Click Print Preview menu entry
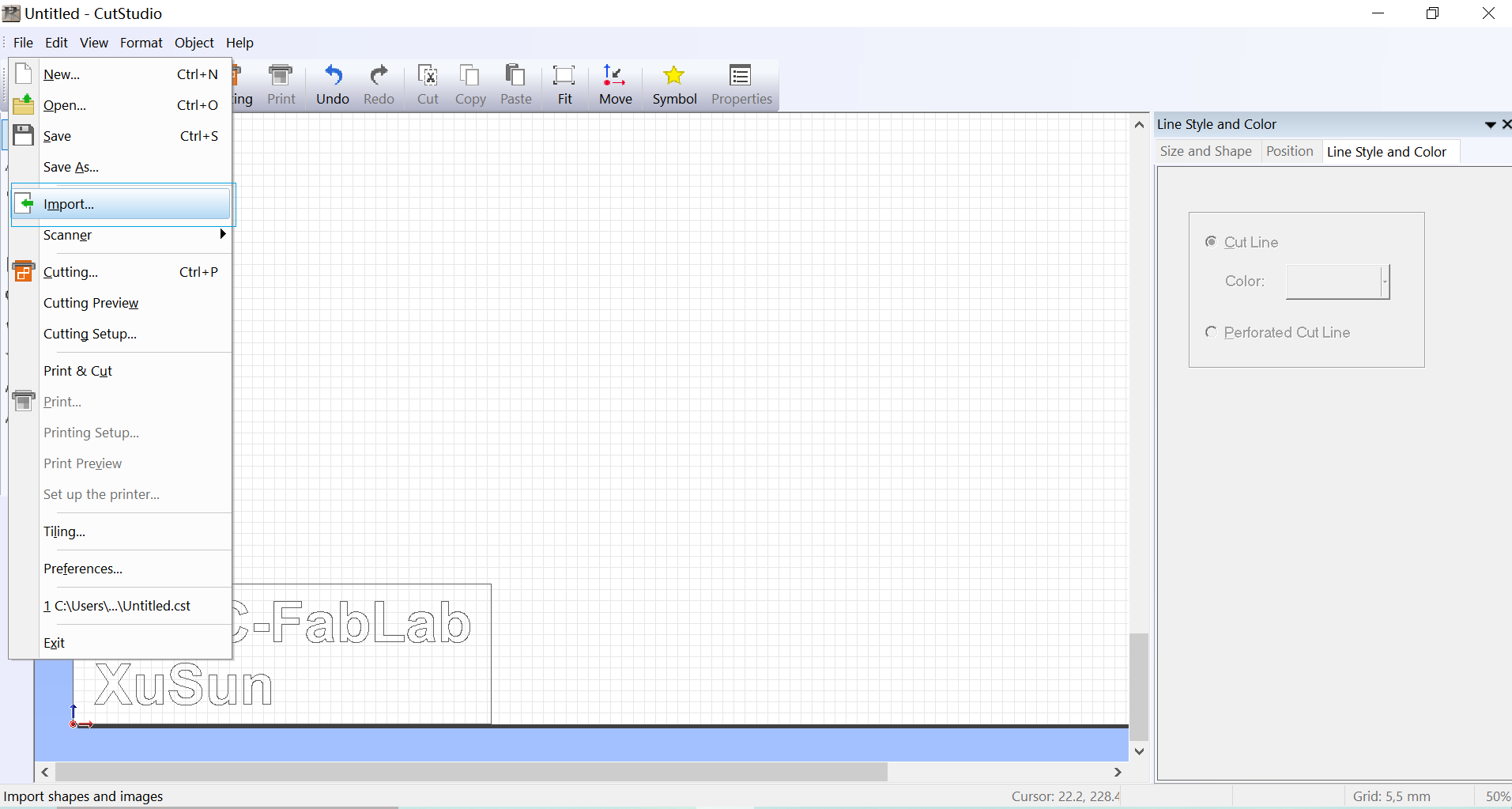 click(121, 463)
